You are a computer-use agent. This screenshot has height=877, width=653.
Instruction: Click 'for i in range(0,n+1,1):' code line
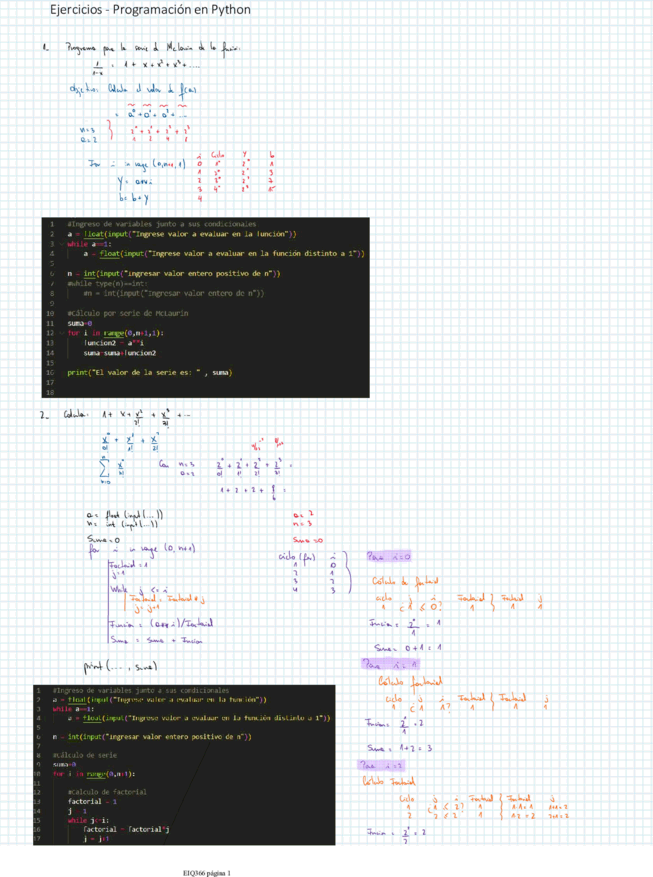[116, 333]
